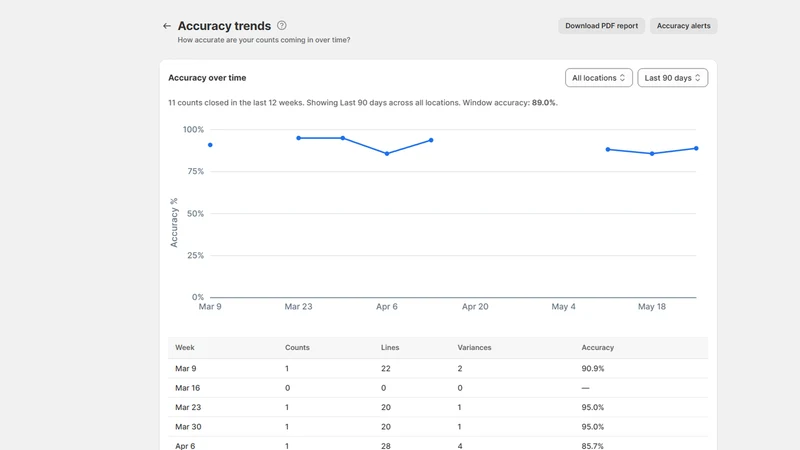Viewport: 800px width, 450px height.
Task: Go back using the left arrow icon
Action: pos(167,26)
